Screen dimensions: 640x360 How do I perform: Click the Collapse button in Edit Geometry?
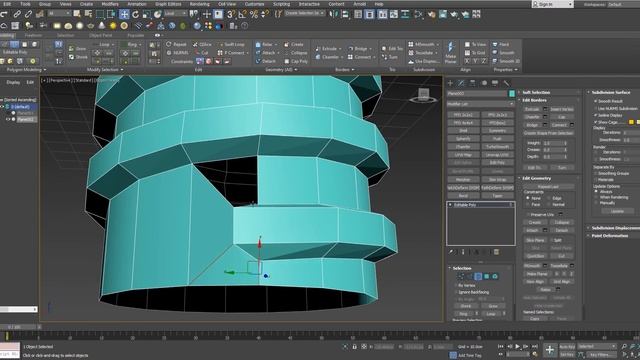pos(562,222)
